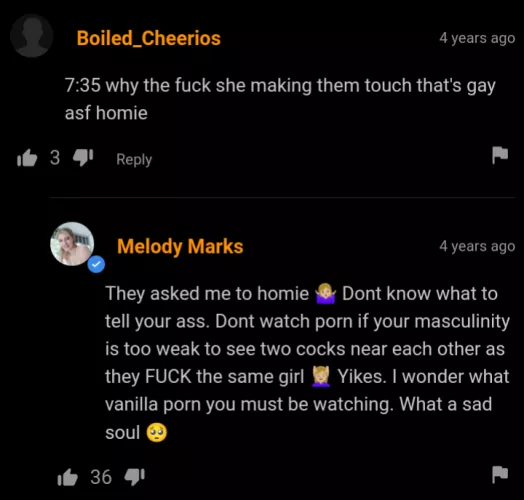Image resolution: width=524 pixels, height=500 pixels.
Task: Dislike the Melody Marks reply with thumbs down
Action: pyautogui.click(x=134, y=477)
